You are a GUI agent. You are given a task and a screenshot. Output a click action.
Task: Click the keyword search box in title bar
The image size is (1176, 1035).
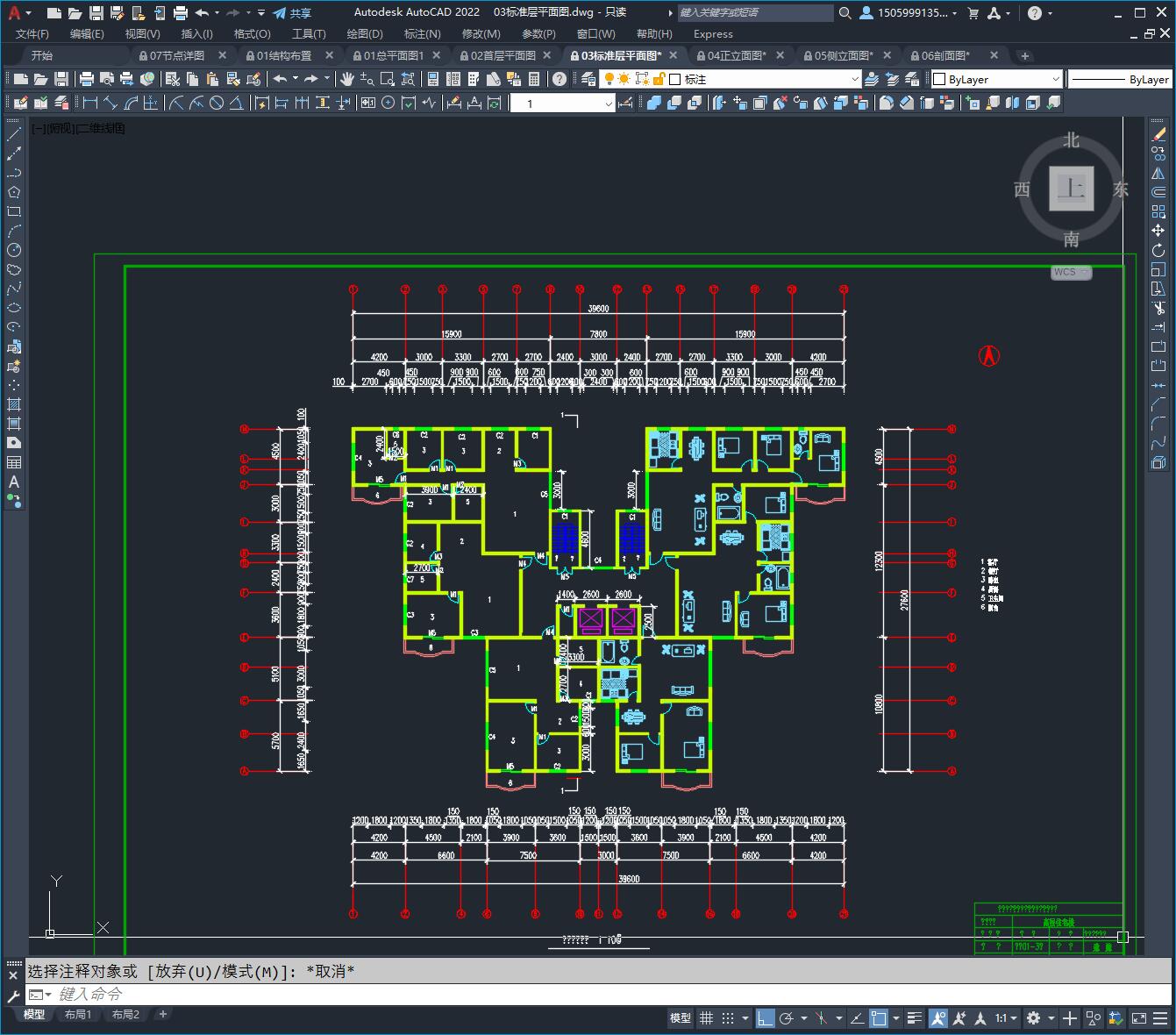click(x=756, y=13)
